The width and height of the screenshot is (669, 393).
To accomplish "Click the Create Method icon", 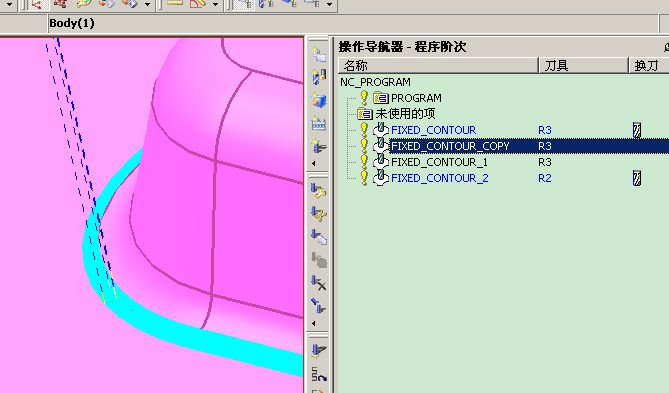I will pyautogui.click(x=318, y=123).
